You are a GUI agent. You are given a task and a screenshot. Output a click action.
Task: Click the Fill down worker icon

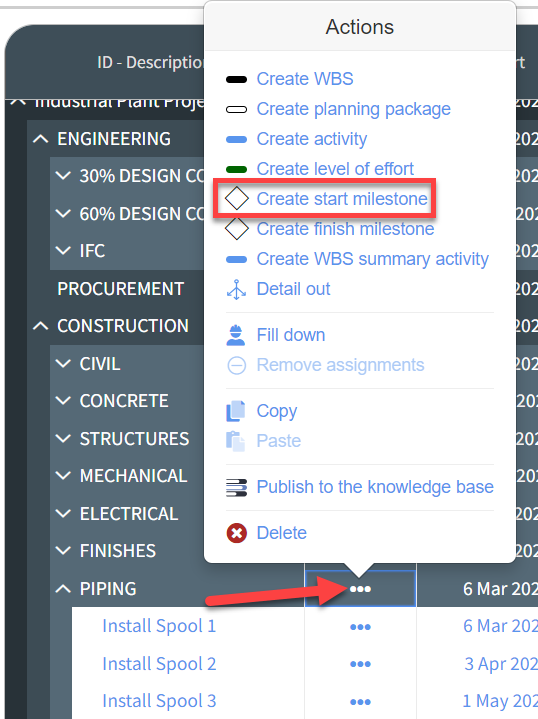pos(236,335)
